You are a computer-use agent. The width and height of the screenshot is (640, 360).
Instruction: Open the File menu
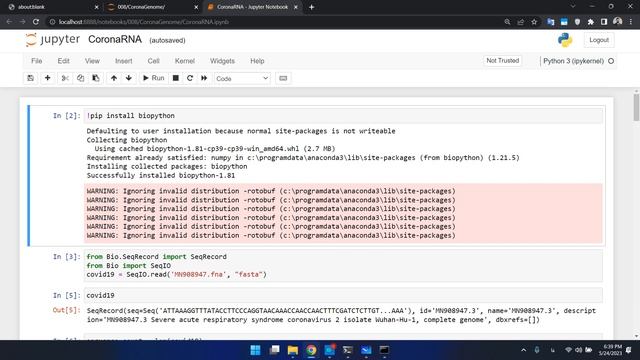pos(36,61)
